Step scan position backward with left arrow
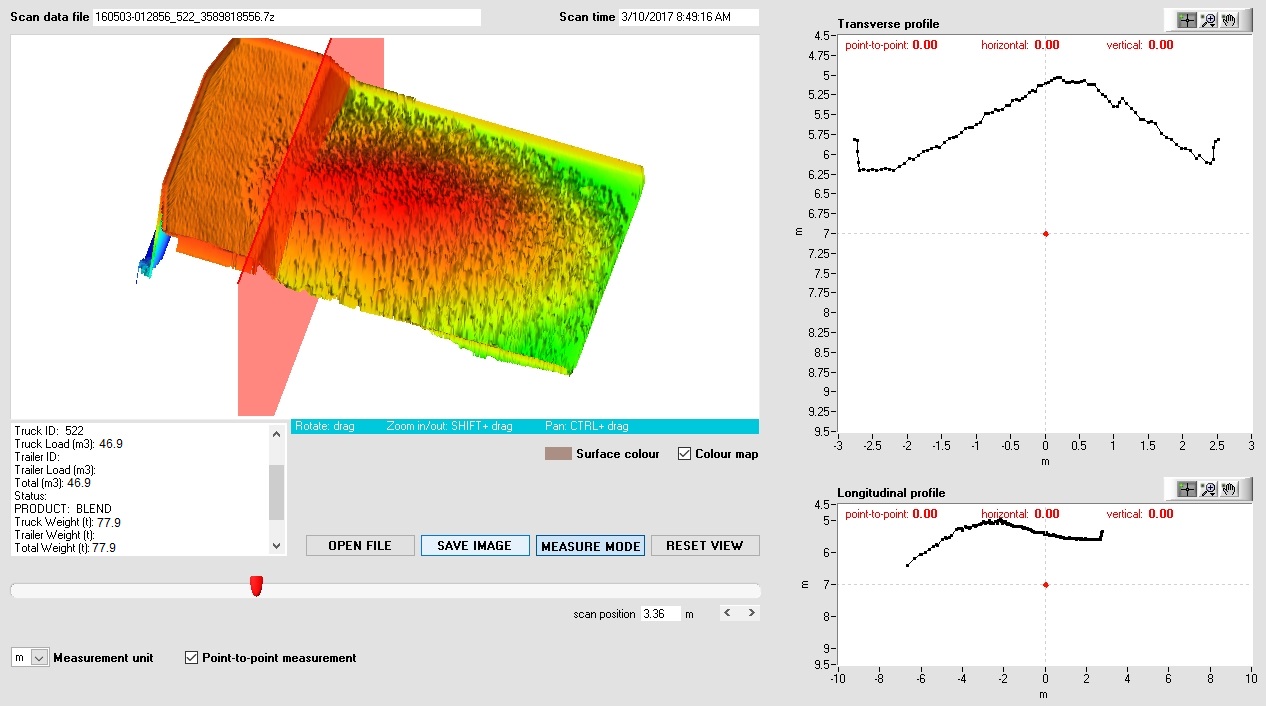The height and width of the screenshot is (706, 1266). tap(727, 613)
